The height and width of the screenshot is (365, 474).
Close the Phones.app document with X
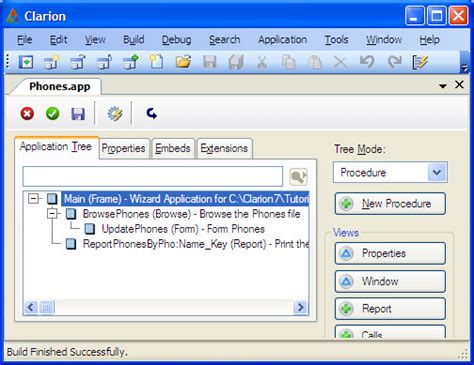point(459,85)
